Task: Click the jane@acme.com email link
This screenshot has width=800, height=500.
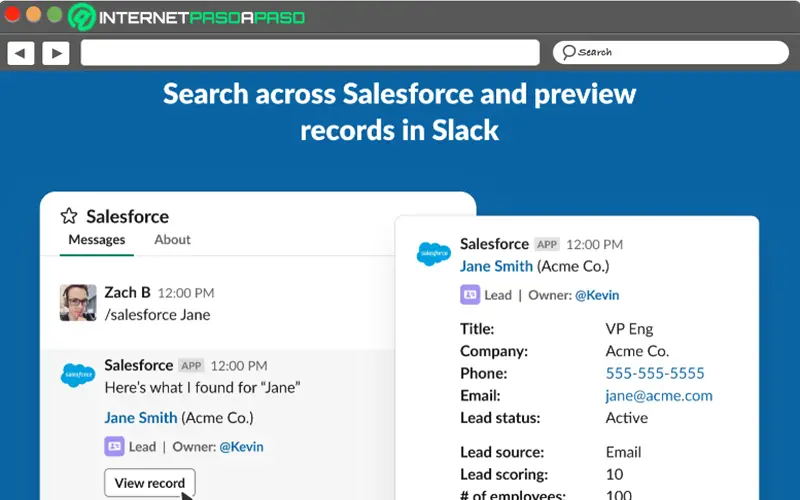Action: tap(659, 395)
